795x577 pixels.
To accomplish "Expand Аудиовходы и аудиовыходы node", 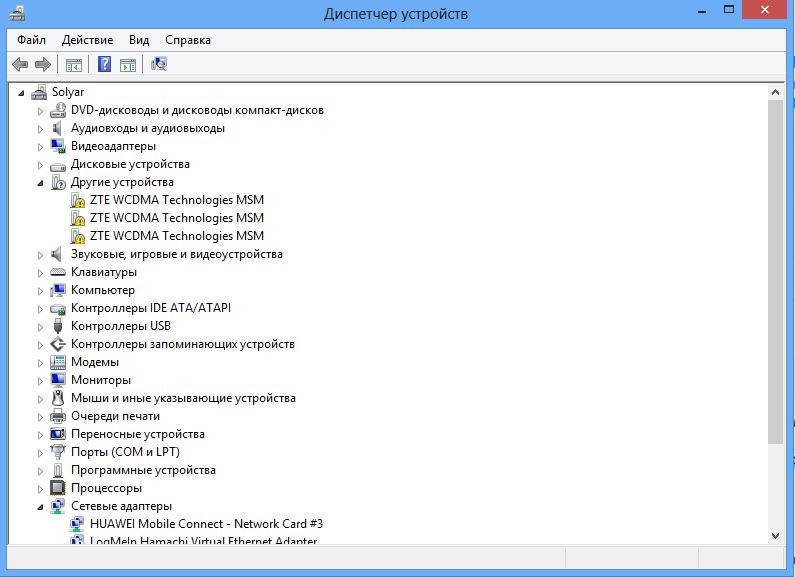I will pos(41,129).
